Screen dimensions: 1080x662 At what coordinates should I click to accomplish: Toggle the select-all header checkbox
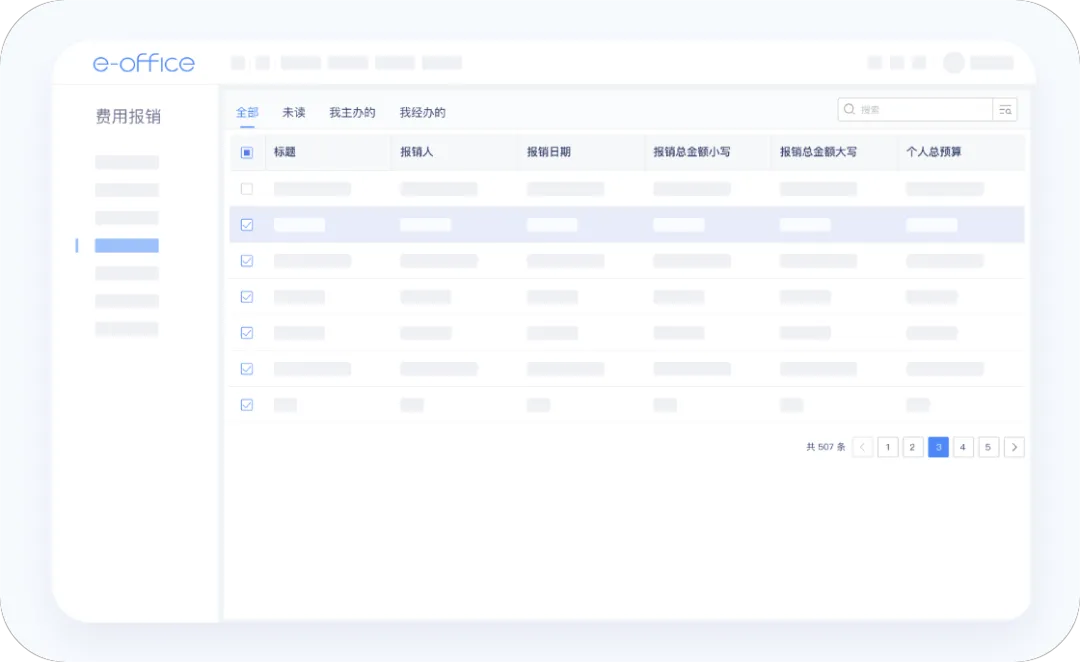247,153
